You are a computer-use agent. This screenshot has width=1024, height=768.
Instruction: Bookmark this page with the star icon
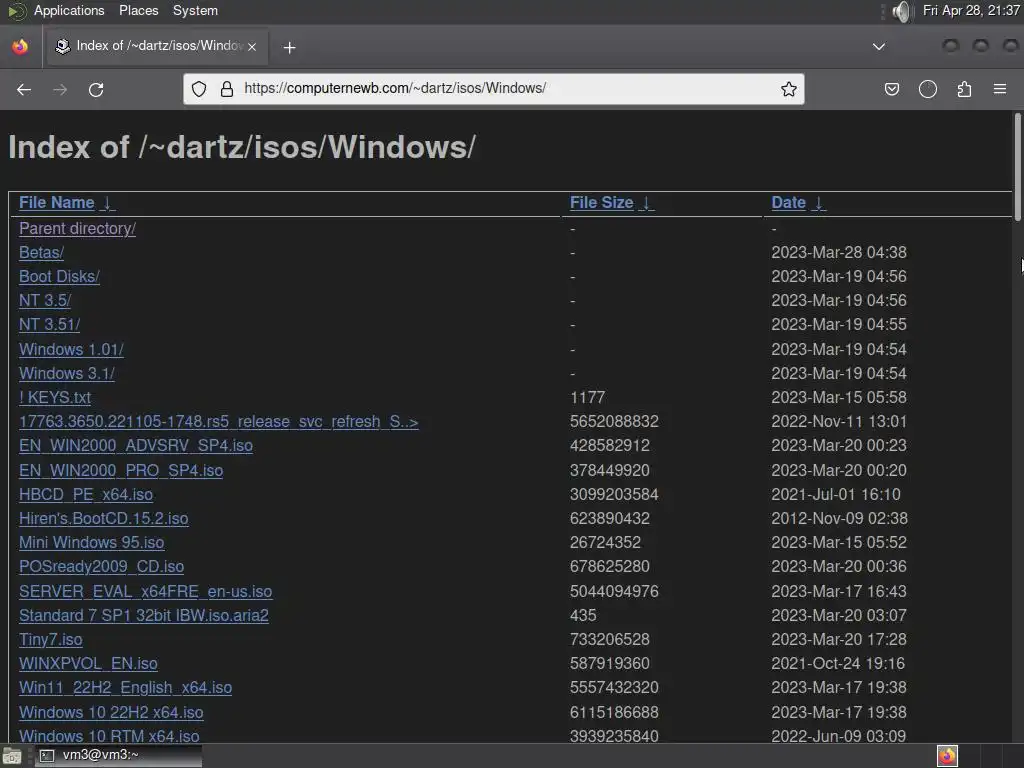(x=789, y=89)
